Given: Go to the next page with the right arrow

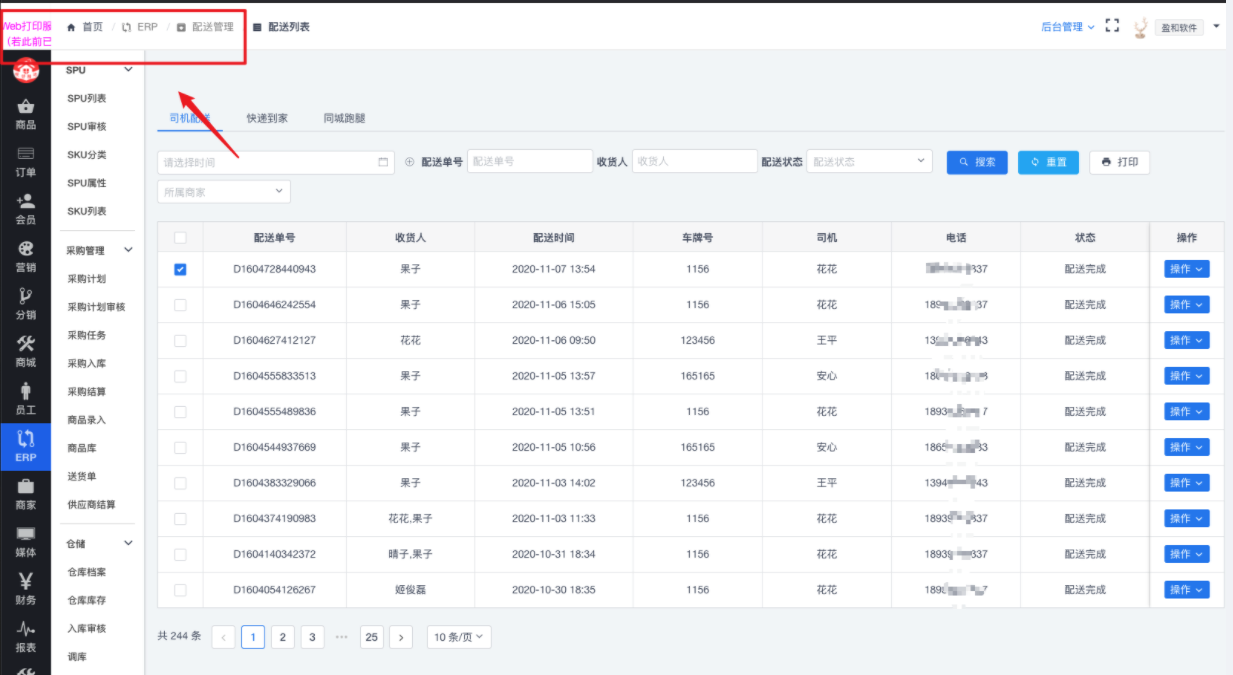Looking at the screenshot, I should coord(401,637).
